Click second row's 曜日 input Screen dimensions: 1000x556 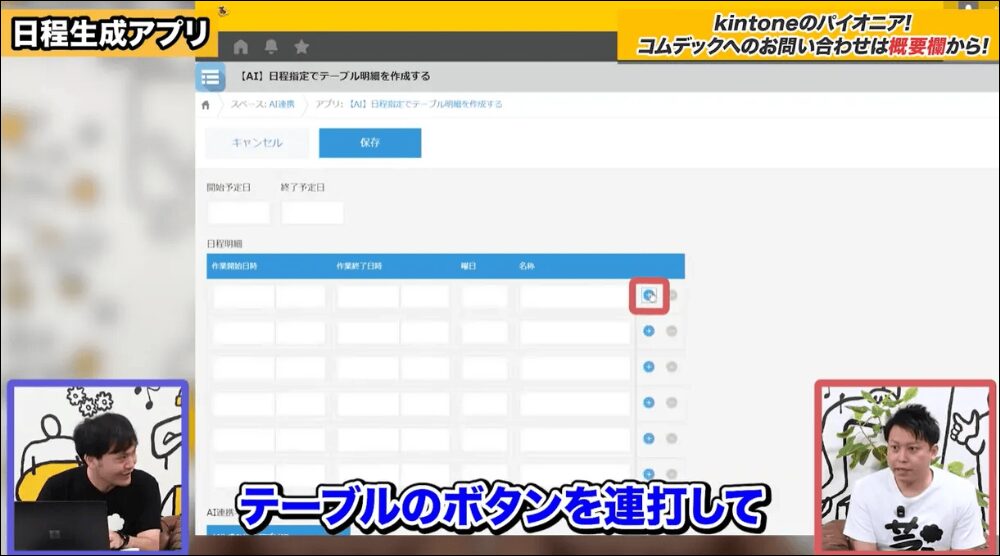[485, 333]
